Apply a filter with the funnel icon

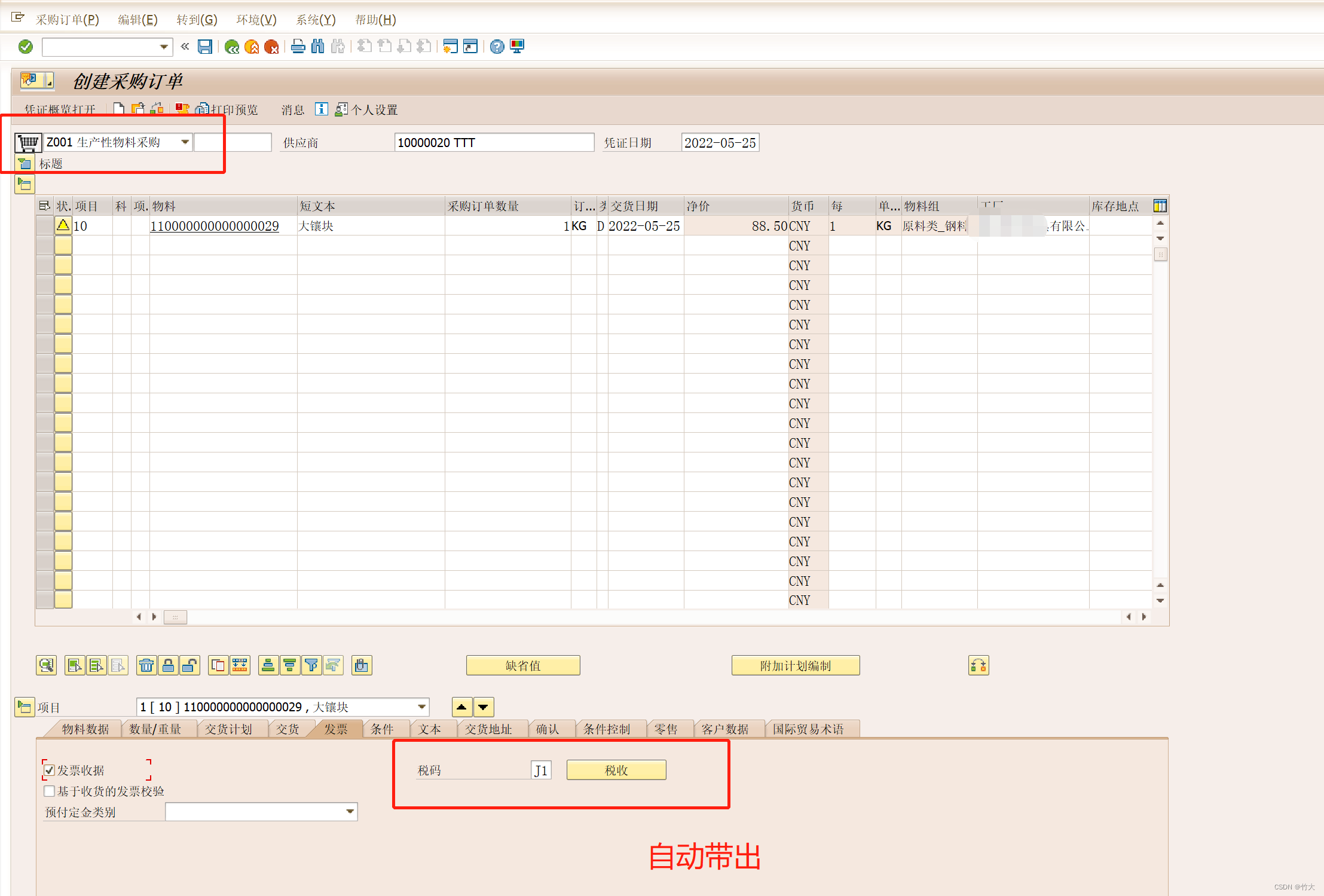311,665
